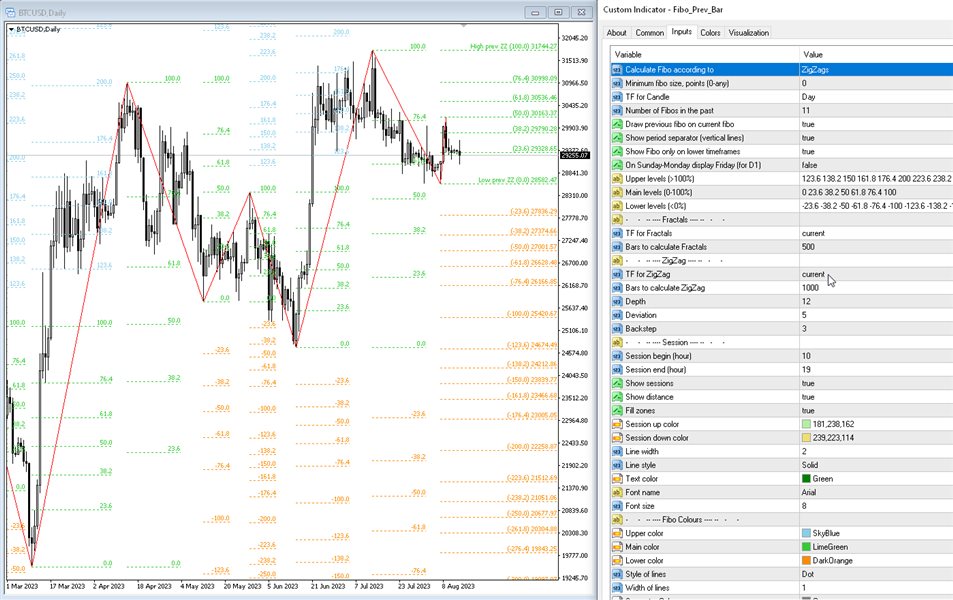
Task: Change the Green Text color swatch
Action: coord(806,479)
